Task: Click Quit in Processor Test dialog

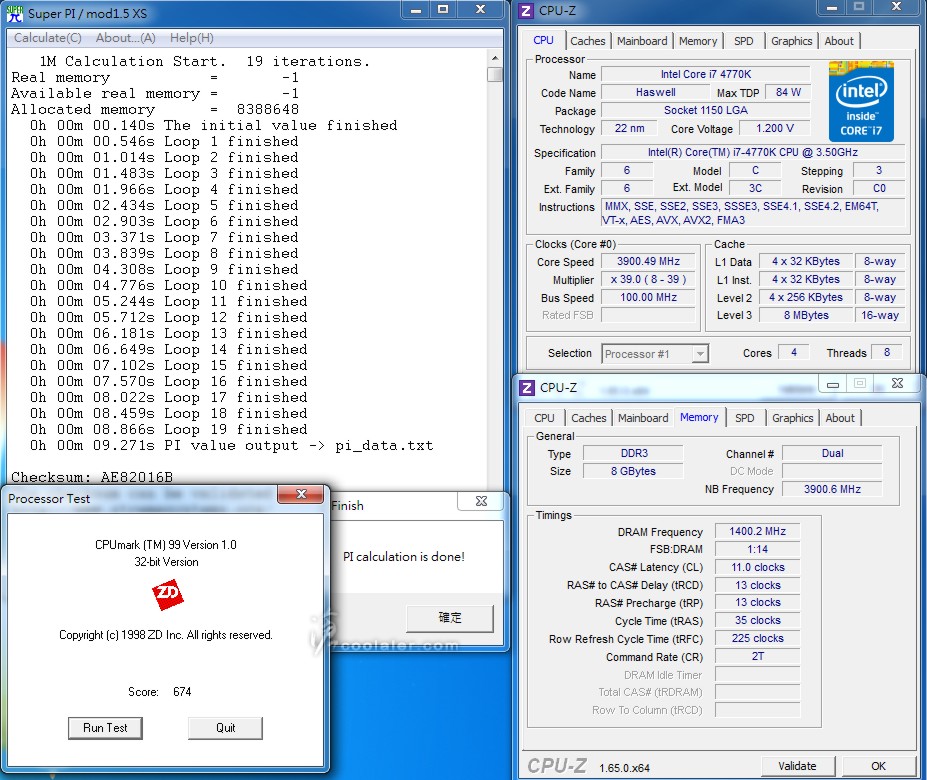Action: tap(225, 728)
